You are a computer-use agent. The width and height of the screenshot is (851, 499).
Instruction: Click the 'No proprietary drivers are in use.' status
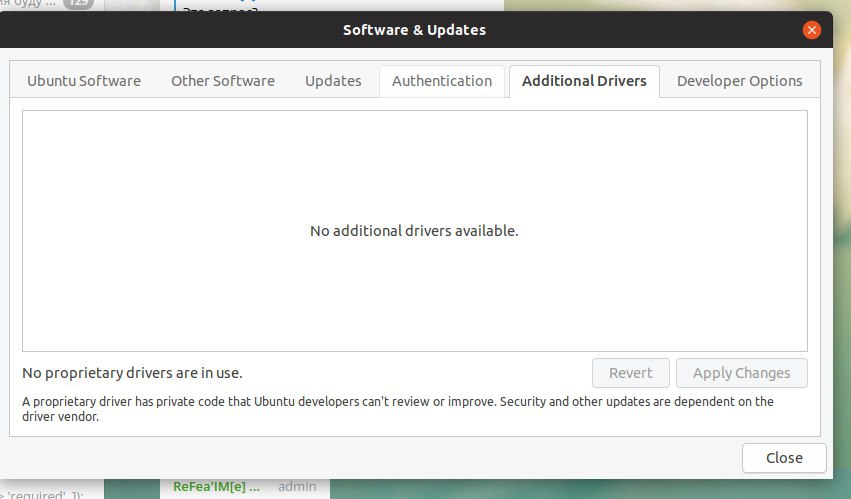132,373
